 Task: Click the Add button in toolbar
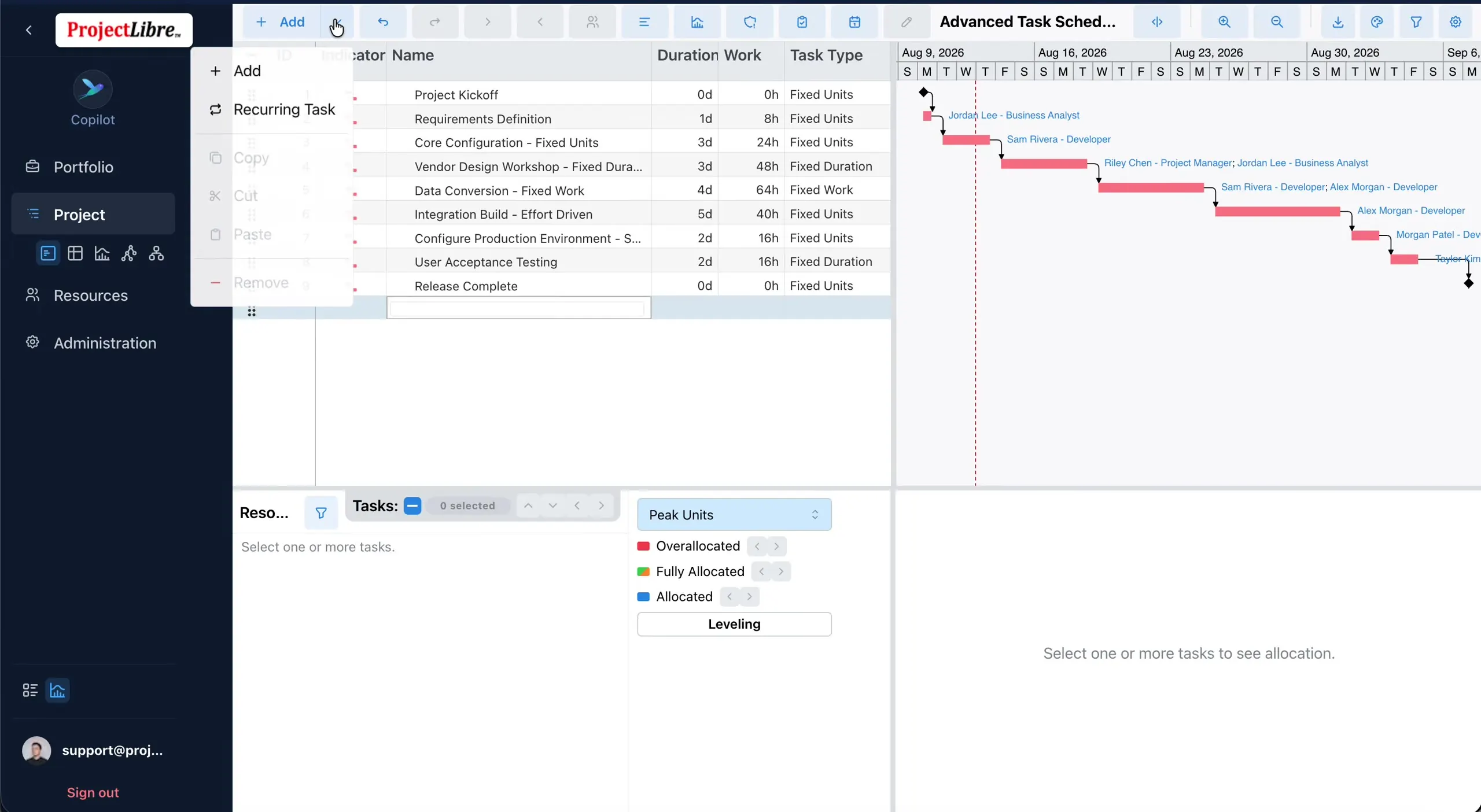point(281,22)
